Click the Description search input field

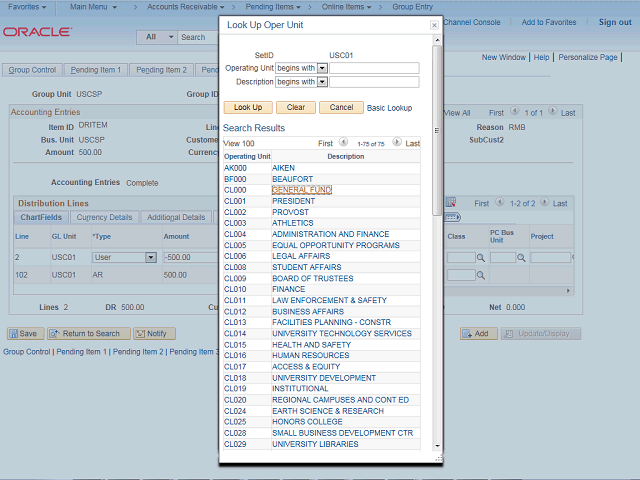pyautogui.click(x=374, y=82)
